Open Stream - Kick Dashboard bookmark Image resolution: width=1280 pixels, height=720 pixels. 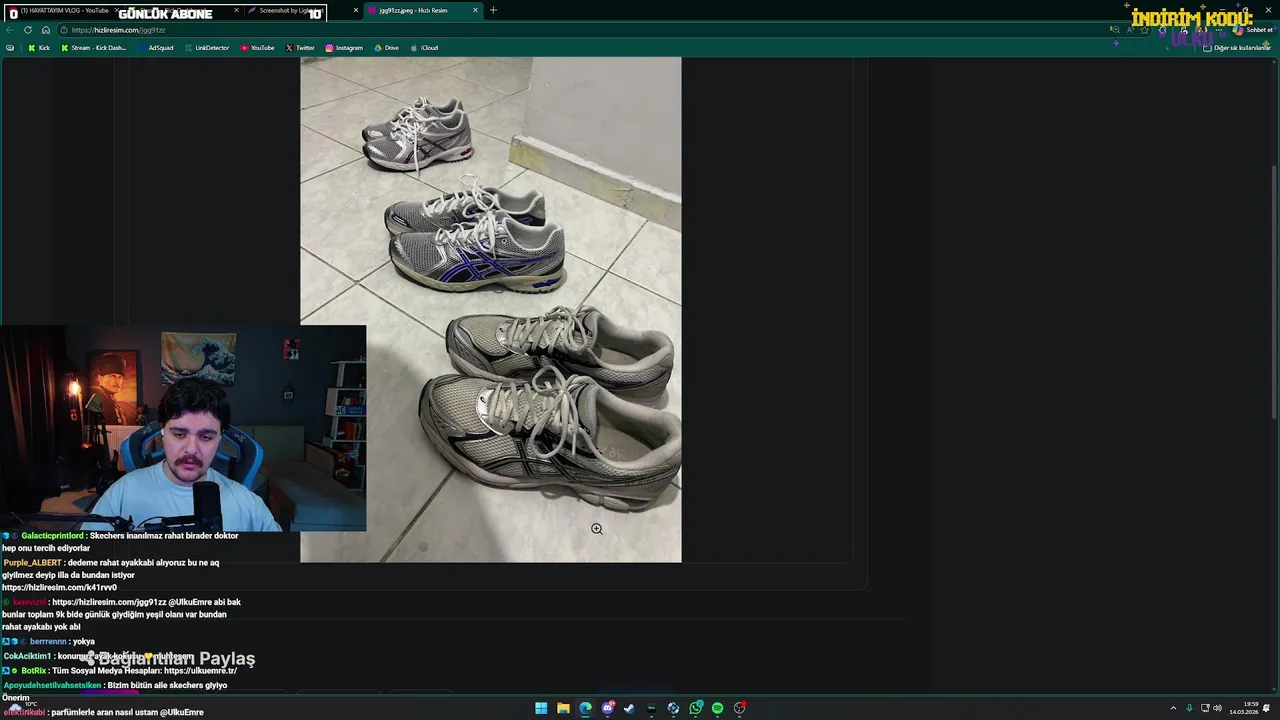94,48
